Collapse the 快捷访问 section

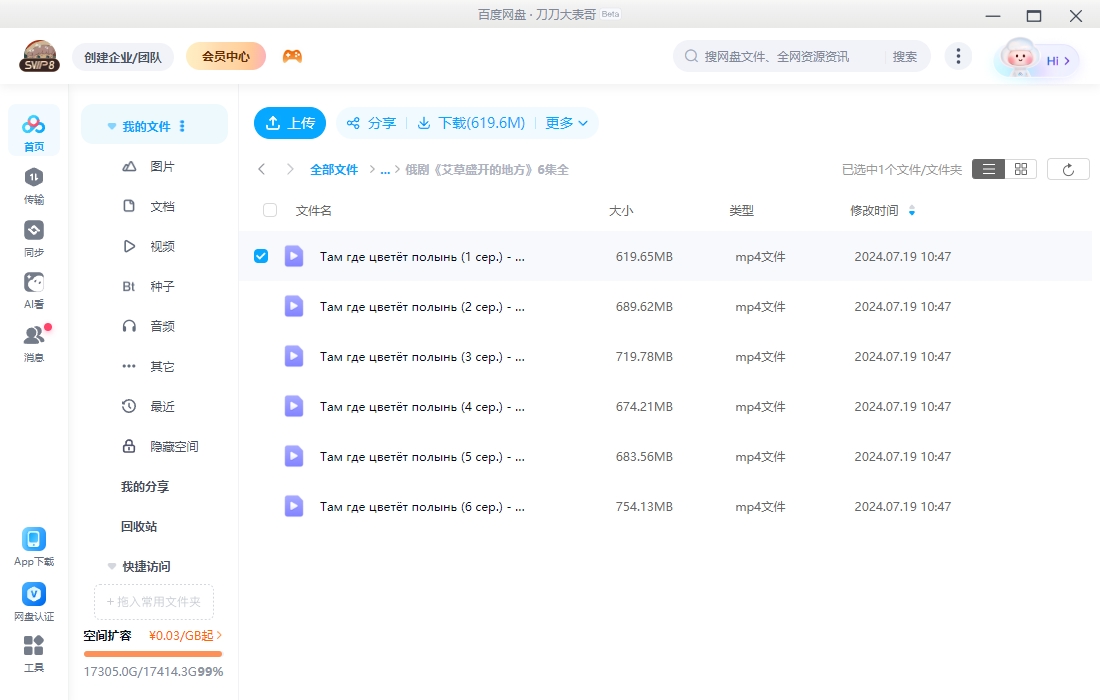coord(111,566)
